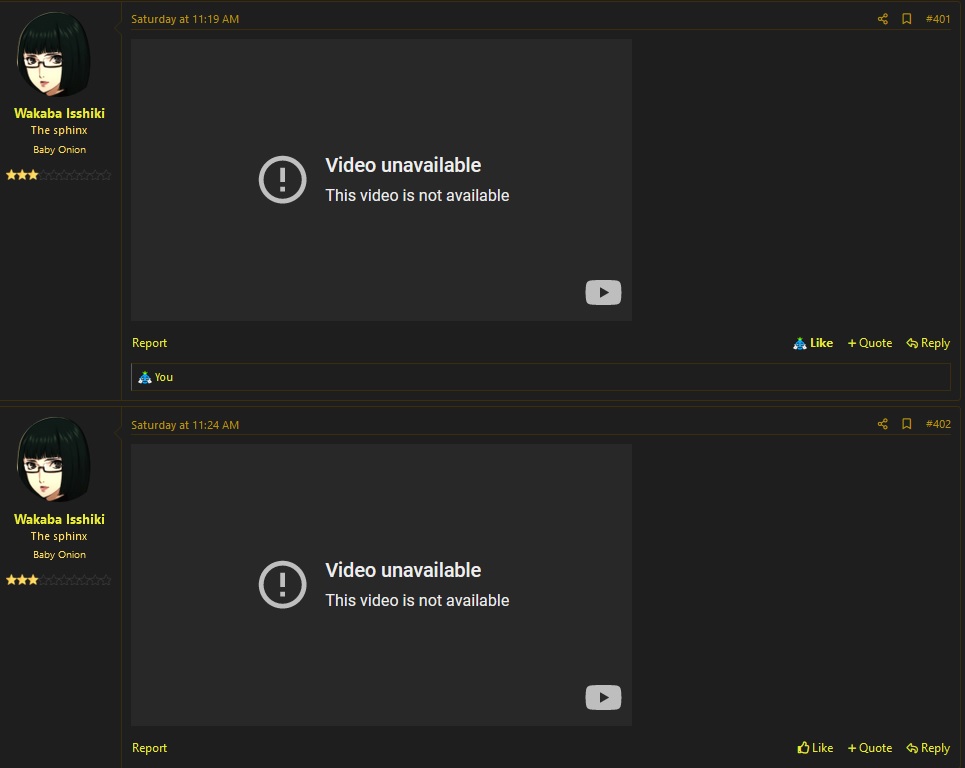The height and width of the screenshot is (768, 965).
Task: Report post #401
Action: tap(149, 343)
